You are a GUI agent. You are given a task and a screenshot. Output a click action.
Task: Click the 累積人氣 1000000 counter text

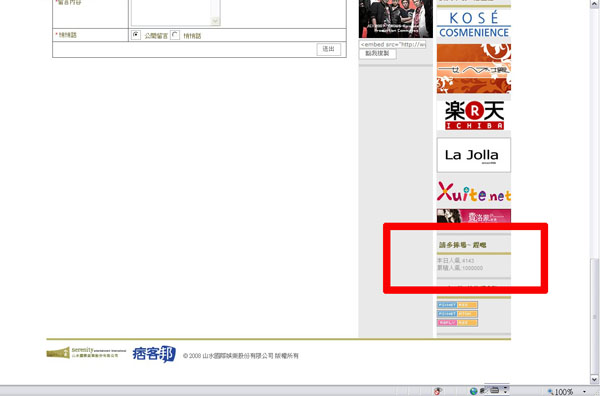(x=460, y=268)
